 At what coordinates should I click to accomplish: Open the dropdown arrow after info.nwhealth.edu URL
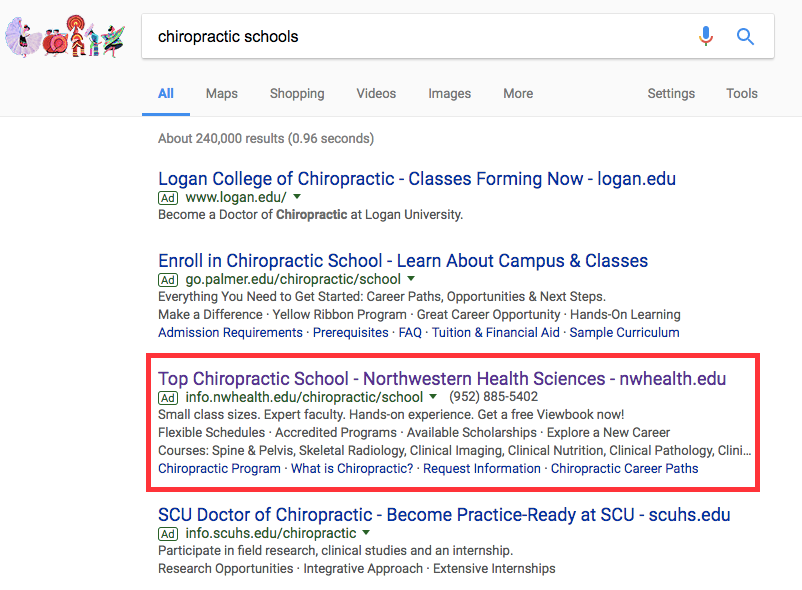(x=433, y=396)
